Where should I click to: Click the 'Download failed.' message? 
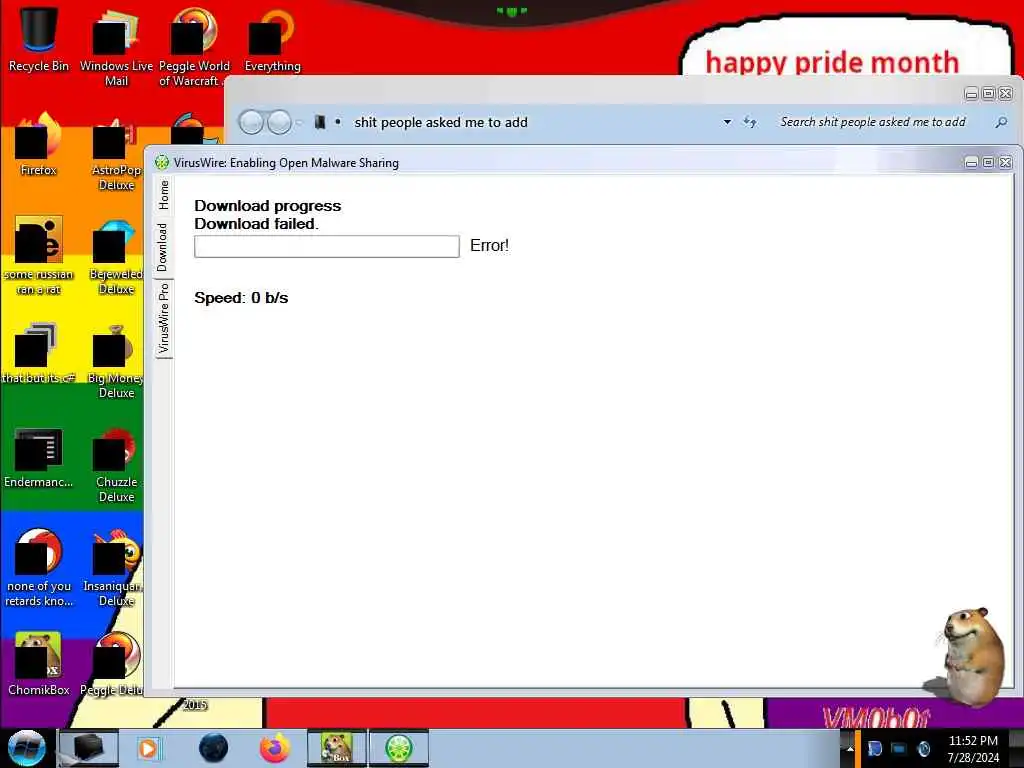(257, 223)
